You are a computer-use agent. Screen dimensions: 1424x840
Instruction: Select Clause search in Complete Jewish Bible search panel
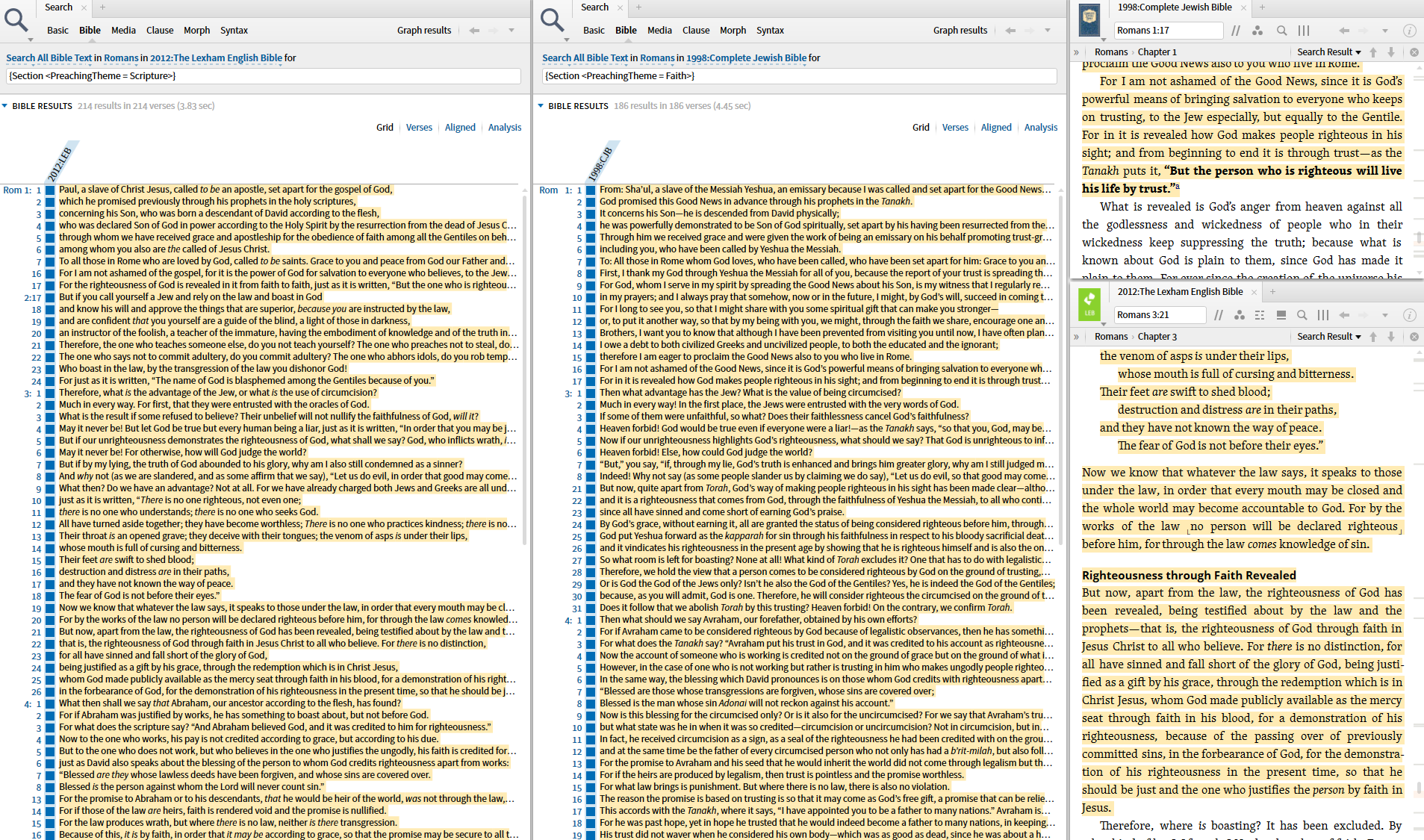[x=696, y=31]
